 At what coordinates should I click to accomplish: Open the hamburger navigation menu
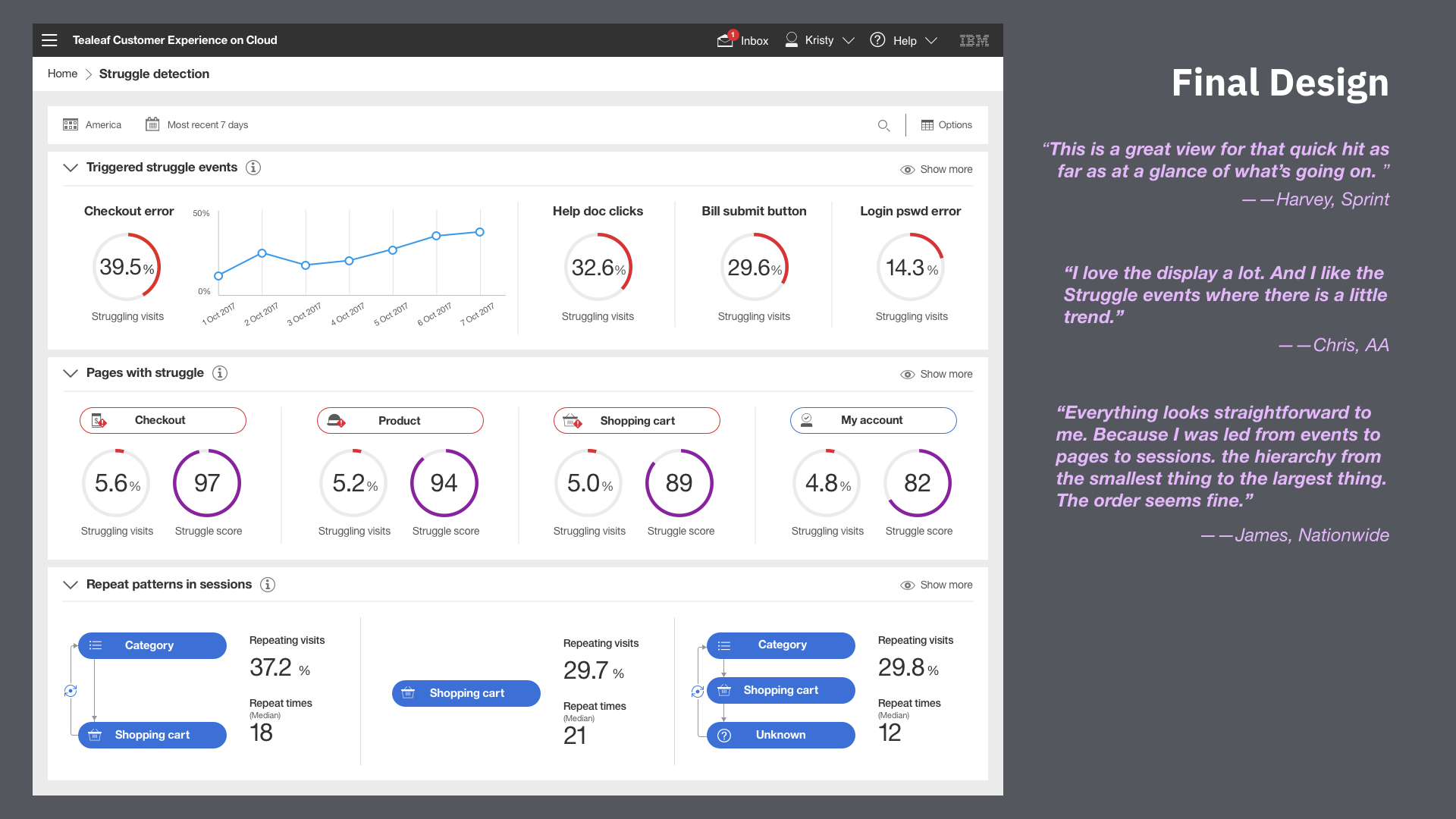tap(49, 40)
